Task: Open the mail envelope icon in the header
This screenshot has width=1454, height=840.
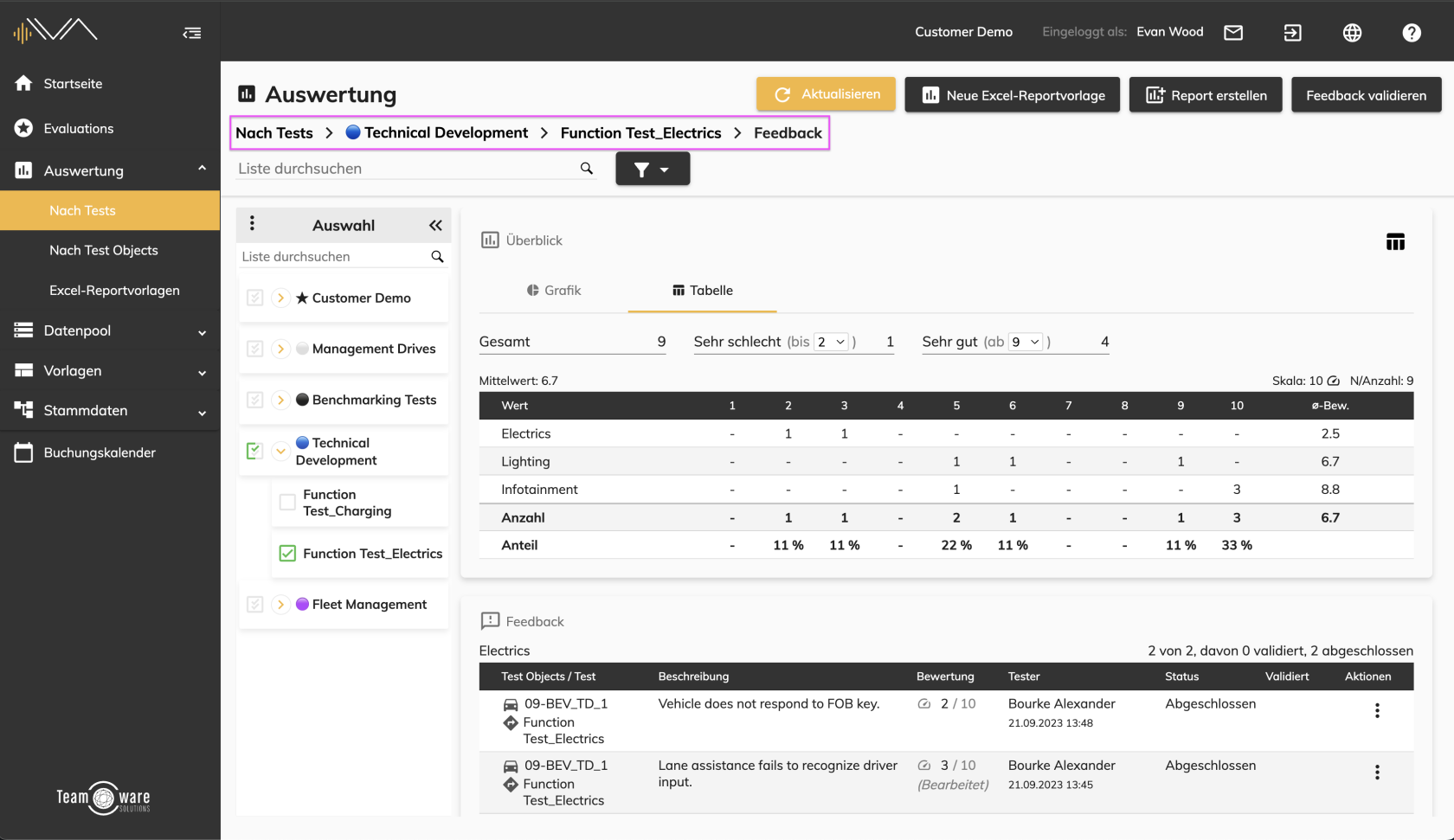Action: (1233, 33)
